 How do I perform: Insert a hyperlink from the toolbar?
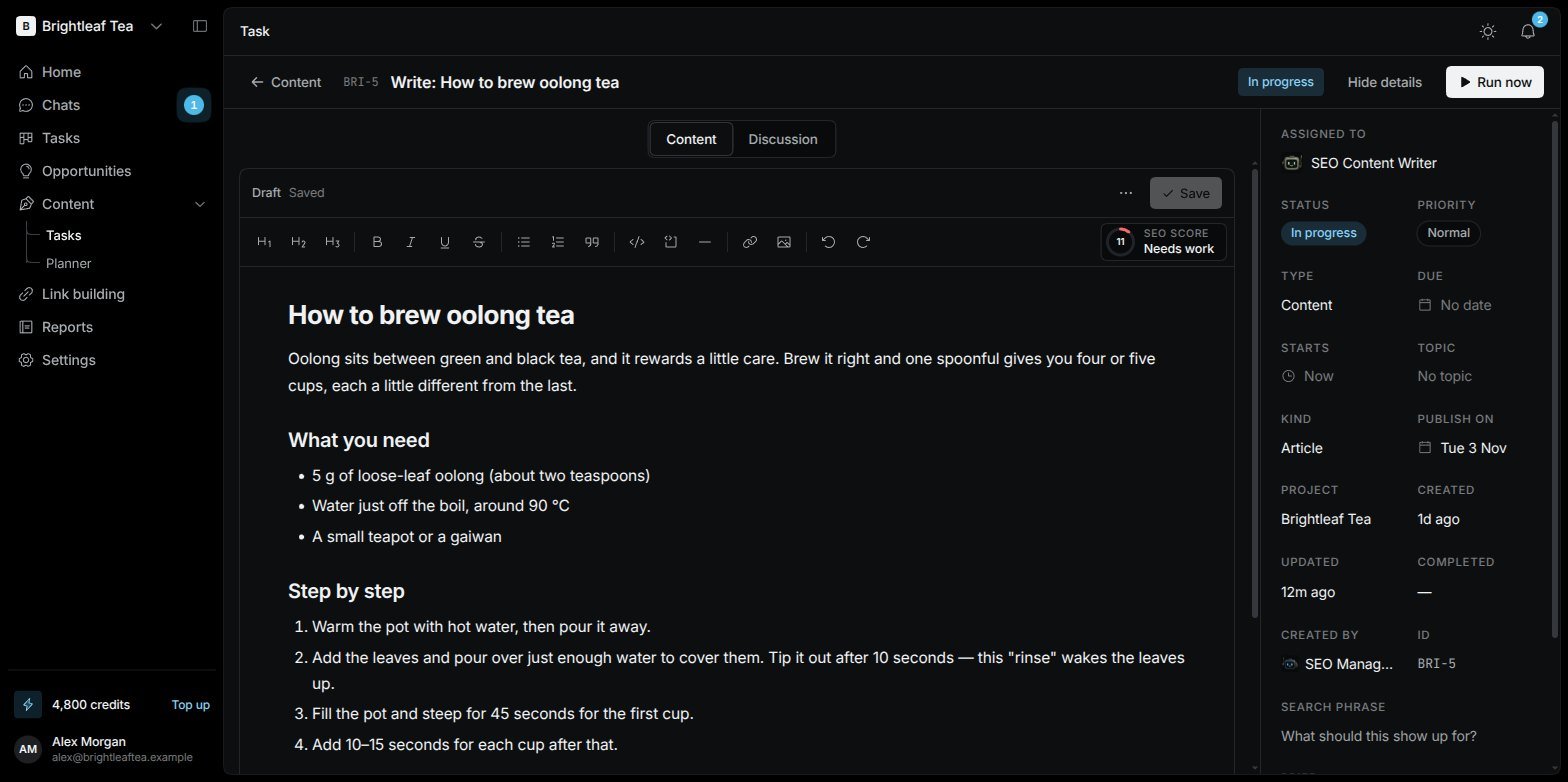(750, 242)
